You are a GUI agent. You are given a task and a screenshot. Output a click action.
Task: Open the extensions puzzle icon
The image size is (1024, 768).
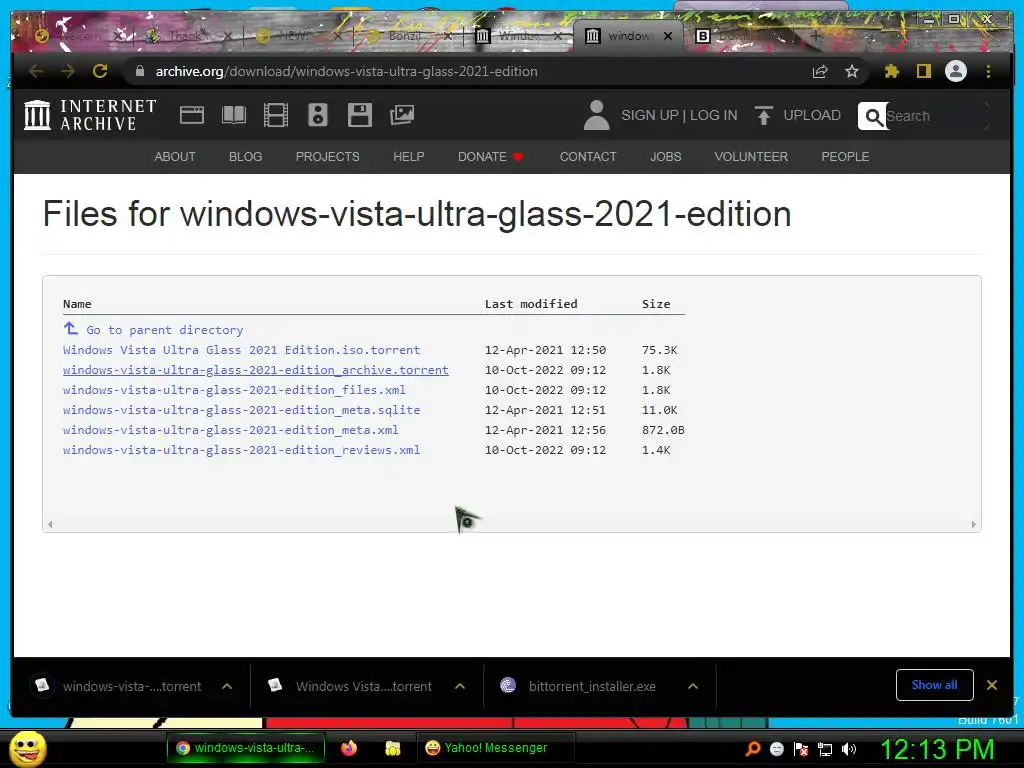point(891,71)
